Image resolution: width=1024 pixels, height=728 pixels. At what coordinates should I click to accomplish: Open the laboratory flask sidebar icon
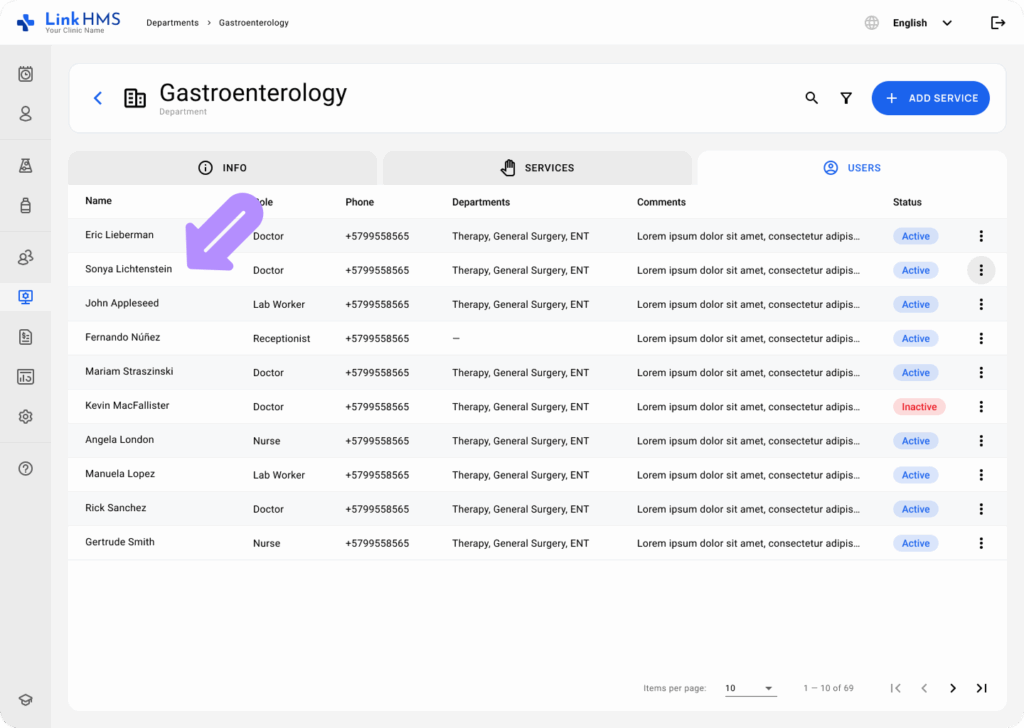coord(26,166)
